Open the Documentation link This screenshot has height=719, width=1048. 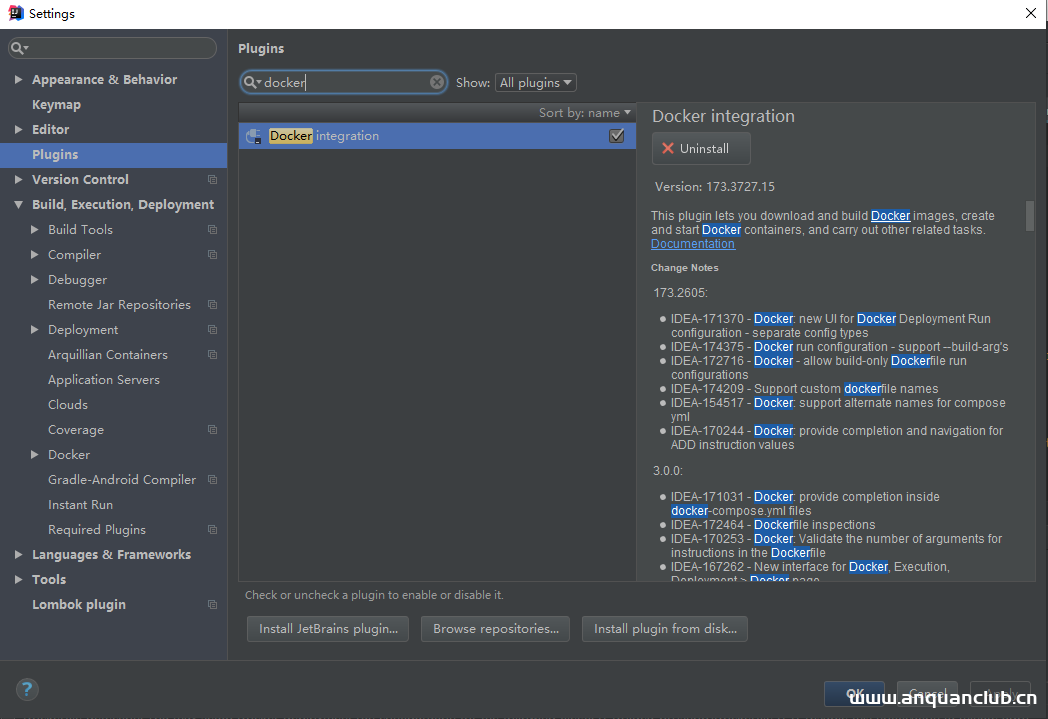(693, 243)
